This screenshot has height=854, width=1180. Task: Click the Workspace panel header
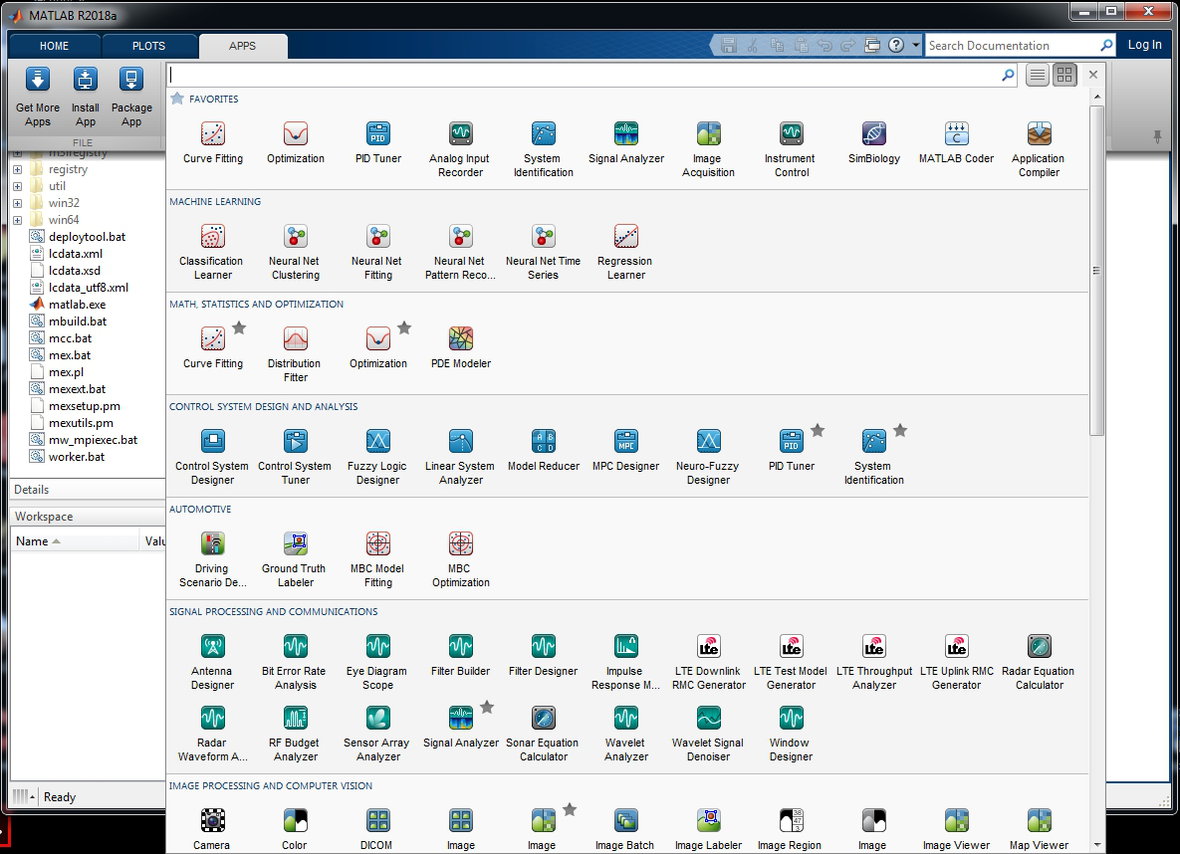tap(87, 516)
